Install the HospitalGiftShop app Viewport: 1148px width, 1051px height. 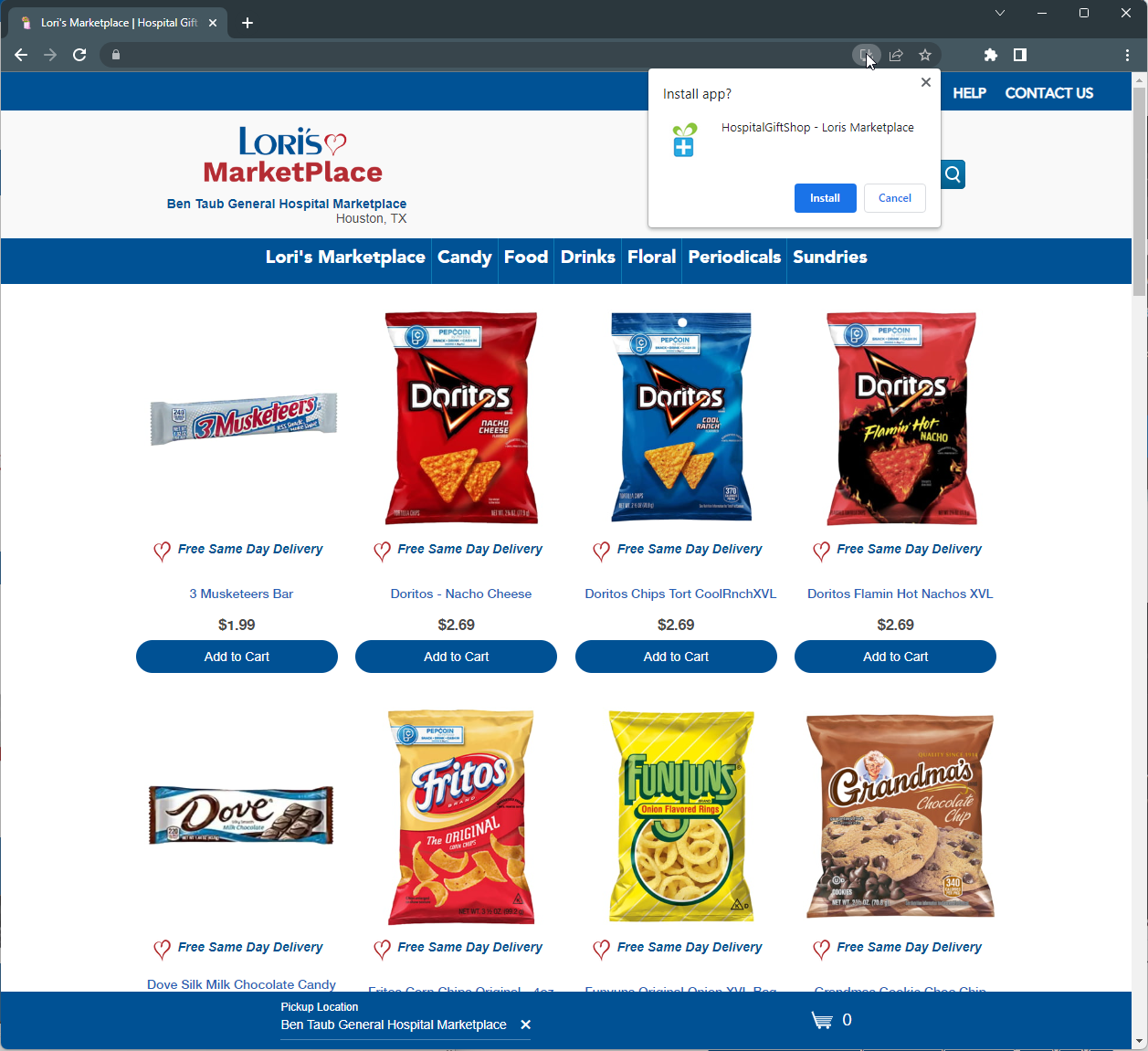click(x=826, y=198)
